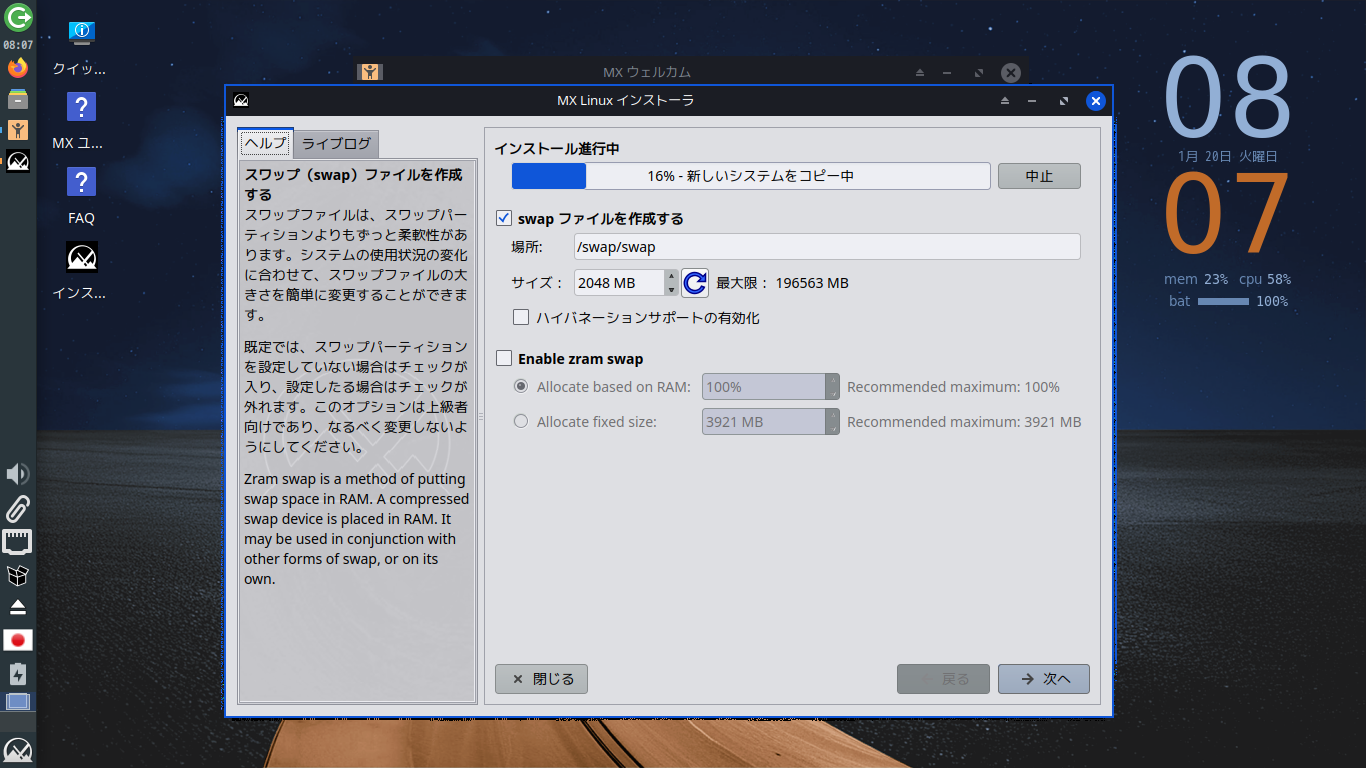Click the workspace pager in the panel
The height and width of the screenshot is (768, 1366).
(18, 701)
